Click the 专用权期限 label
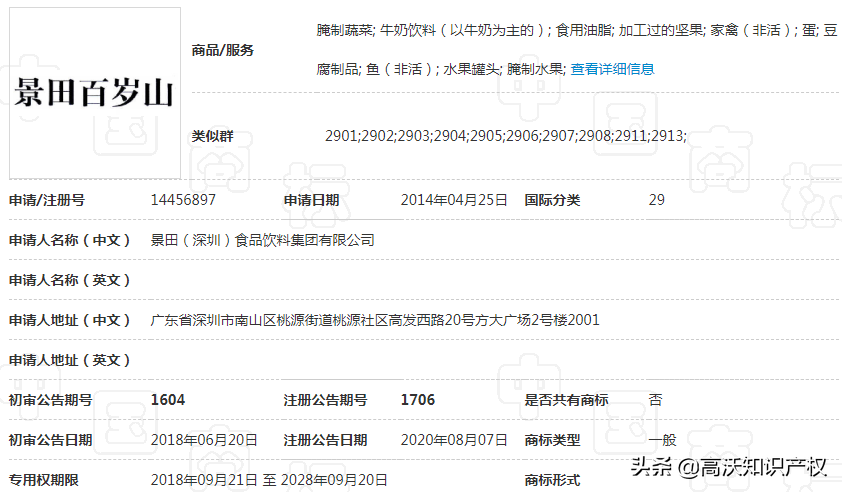 click(x=43, y=480)
